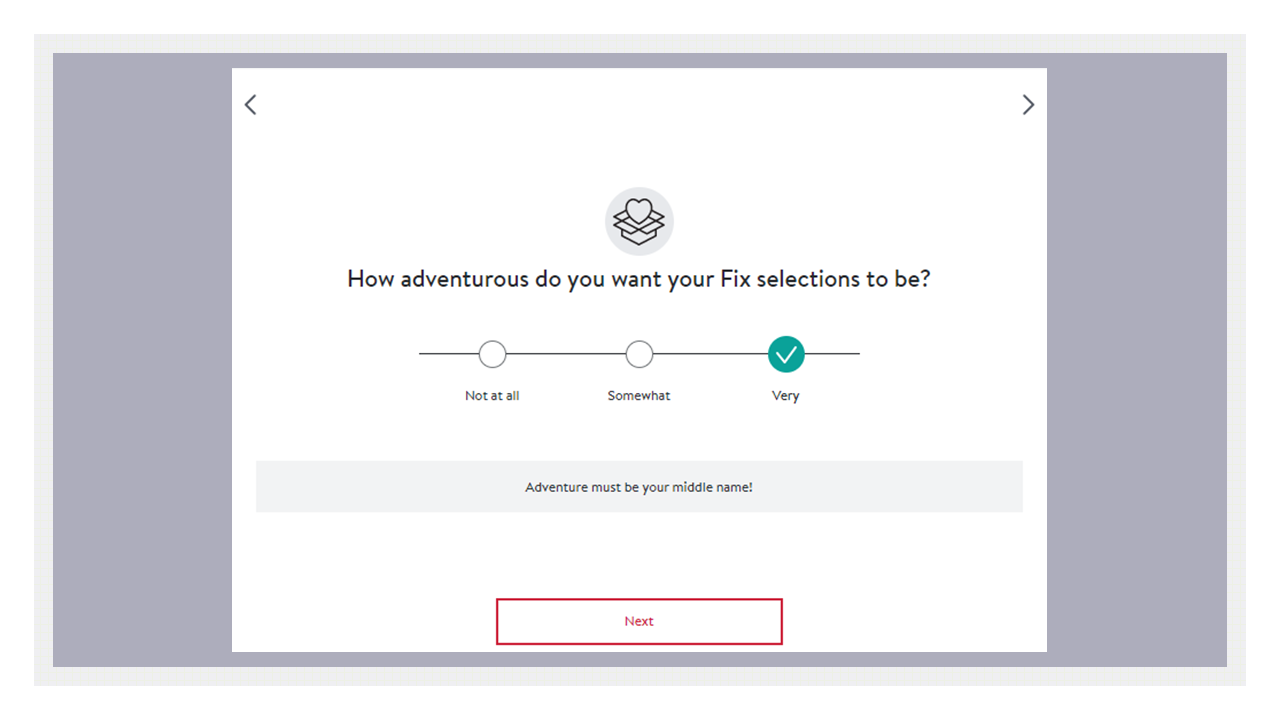The width and height of the screenshot is (1280, 720).
Task: Click the "Somewhat" text label
Action: (x=639, y=396)
